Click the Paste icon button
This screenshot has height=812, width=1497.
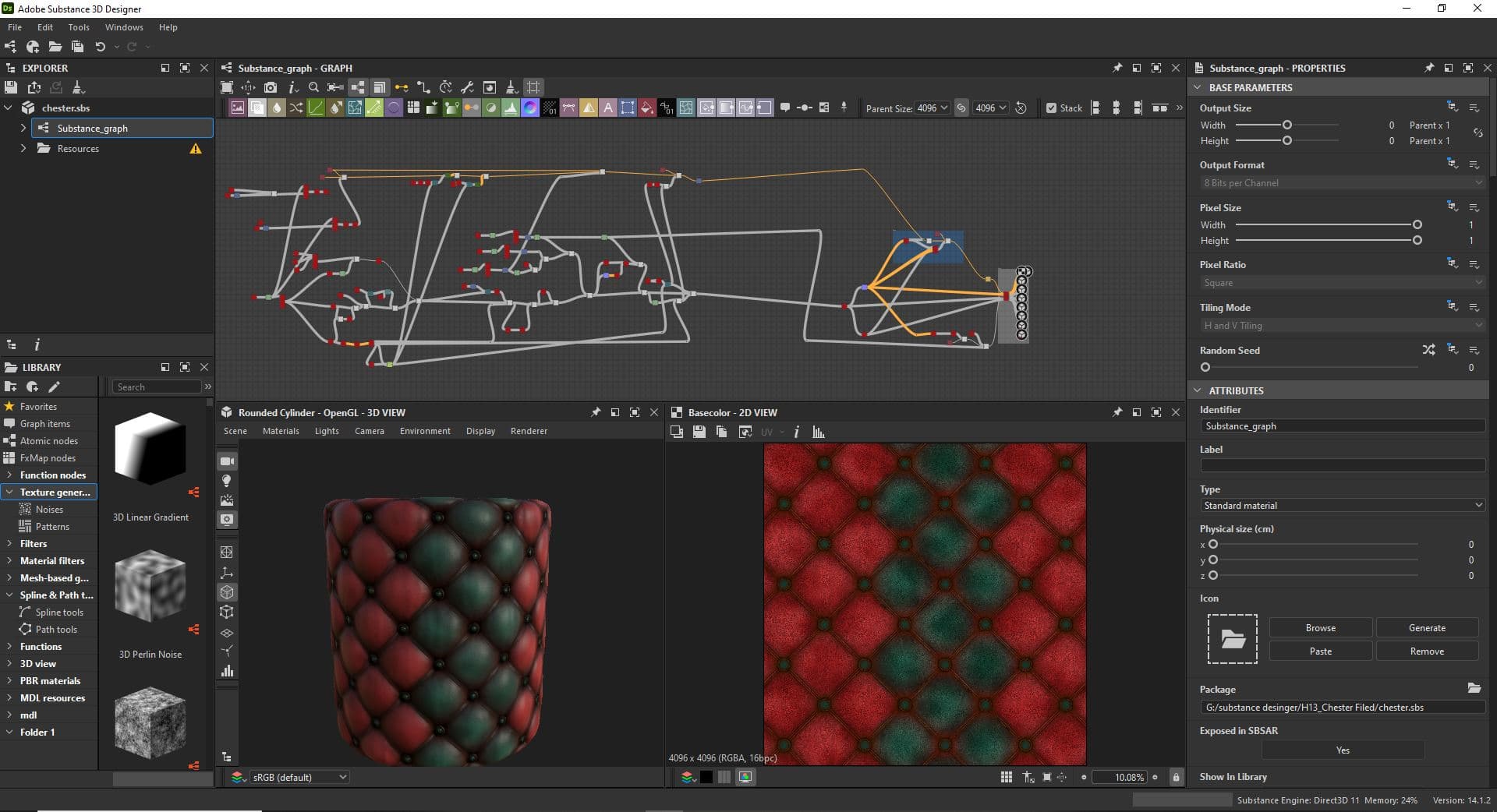[x=1320, y=651]
